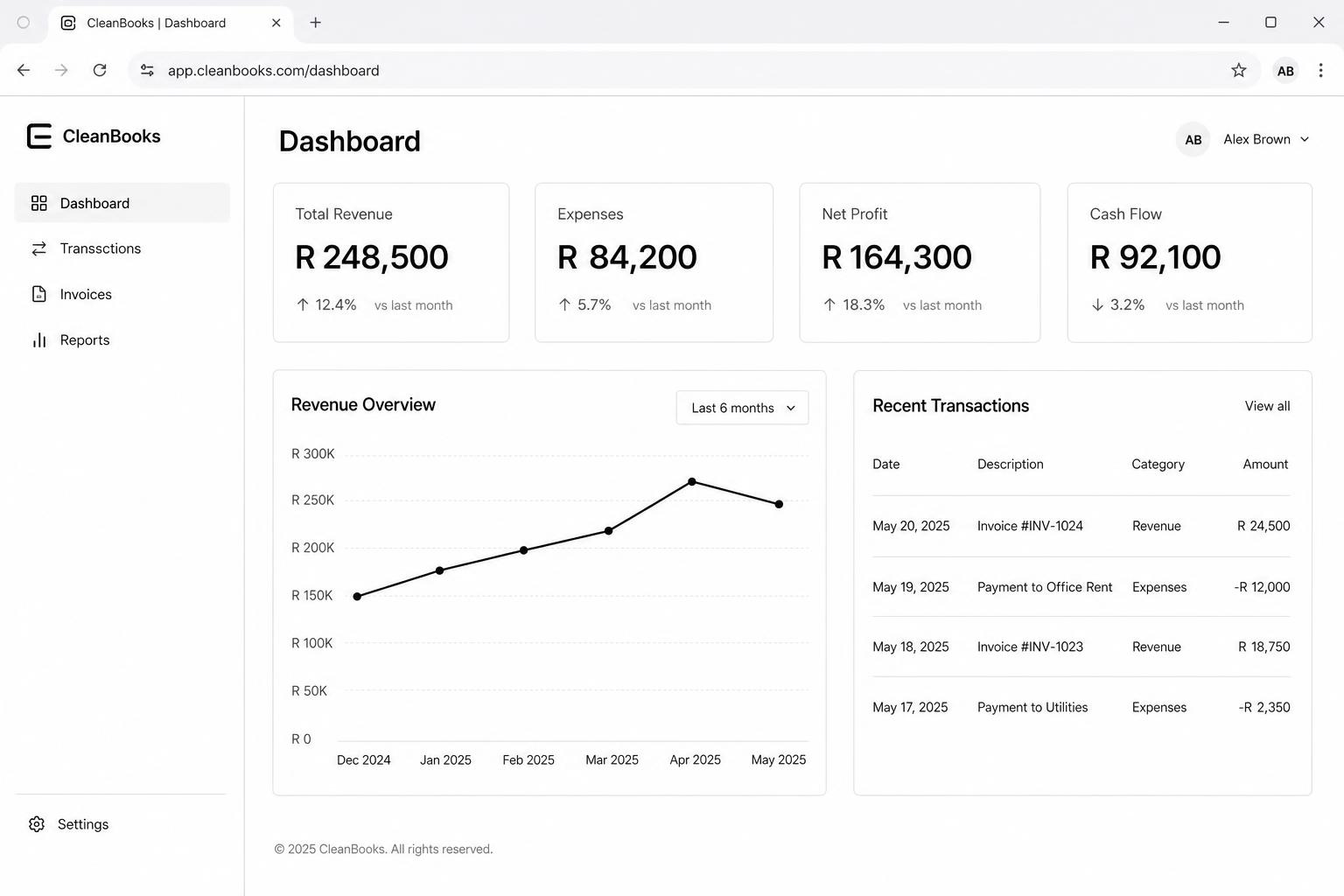
Task: Click the Apr 2025 data point on chart
Action: coord(692,481)
